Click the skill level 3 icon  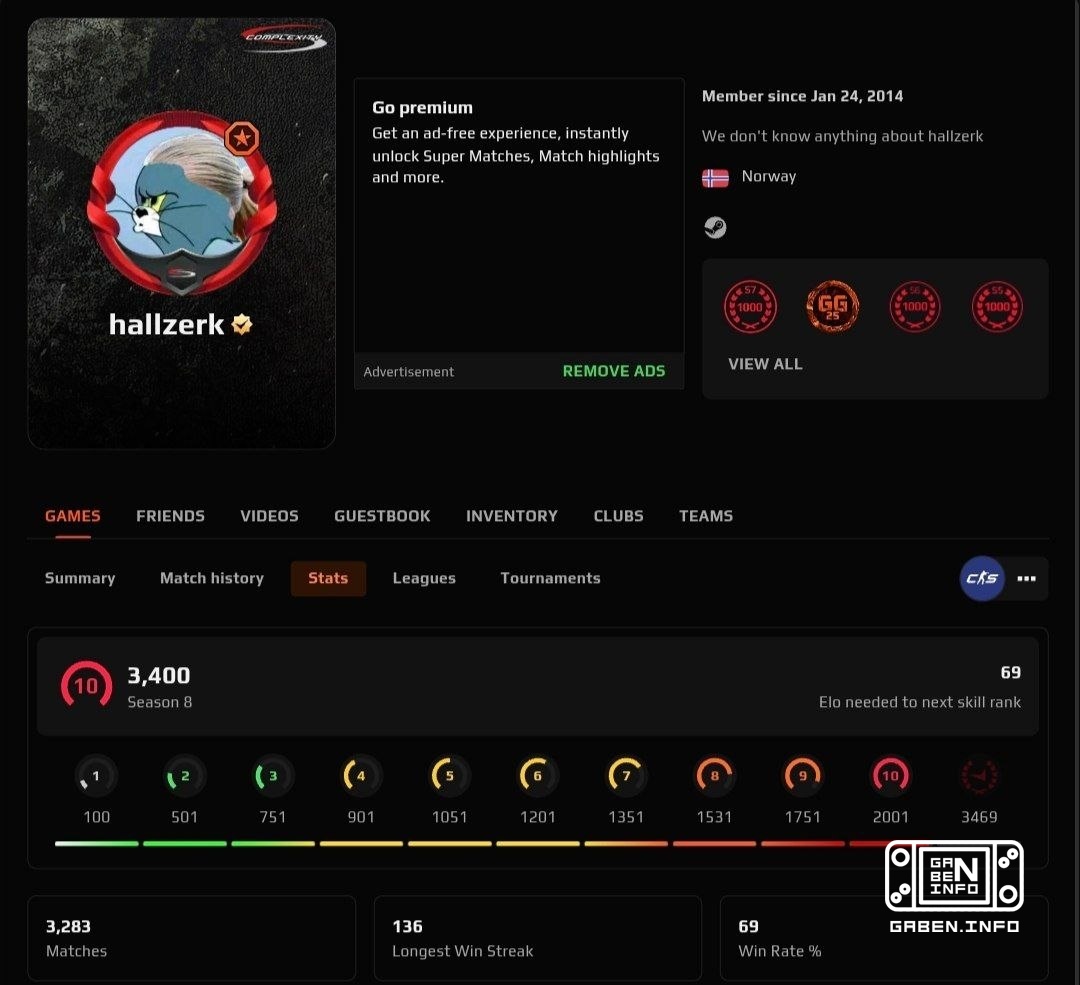[273, 776]
